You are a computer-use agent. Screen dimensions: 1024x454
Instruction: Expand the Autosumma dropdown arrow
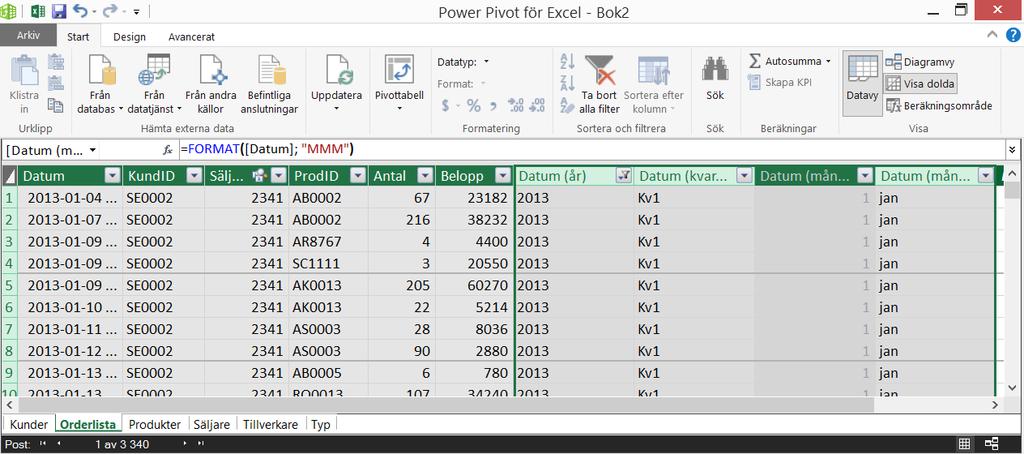click(x=828, y=61)
